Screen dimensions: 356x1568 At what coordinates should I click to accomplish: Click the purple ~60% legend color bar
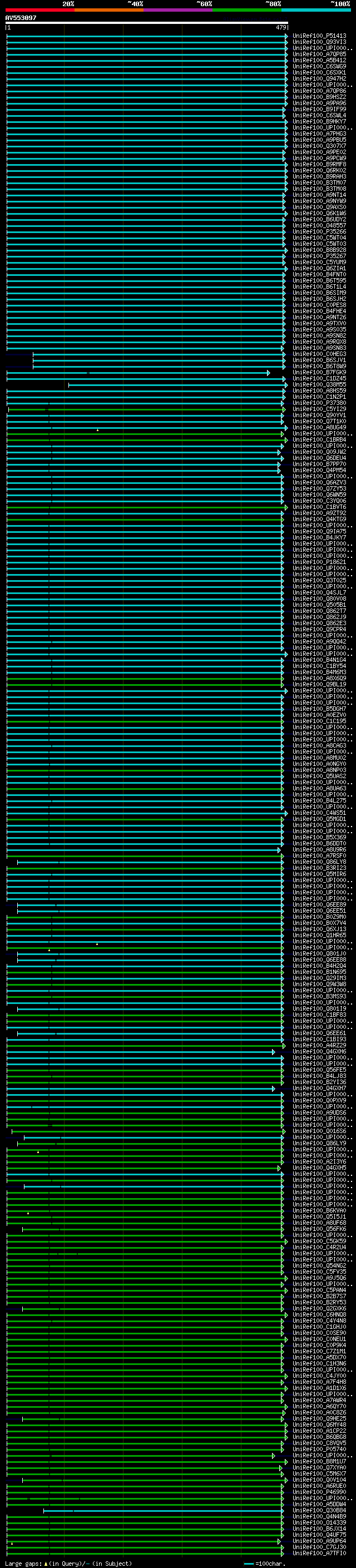point(177,10)
